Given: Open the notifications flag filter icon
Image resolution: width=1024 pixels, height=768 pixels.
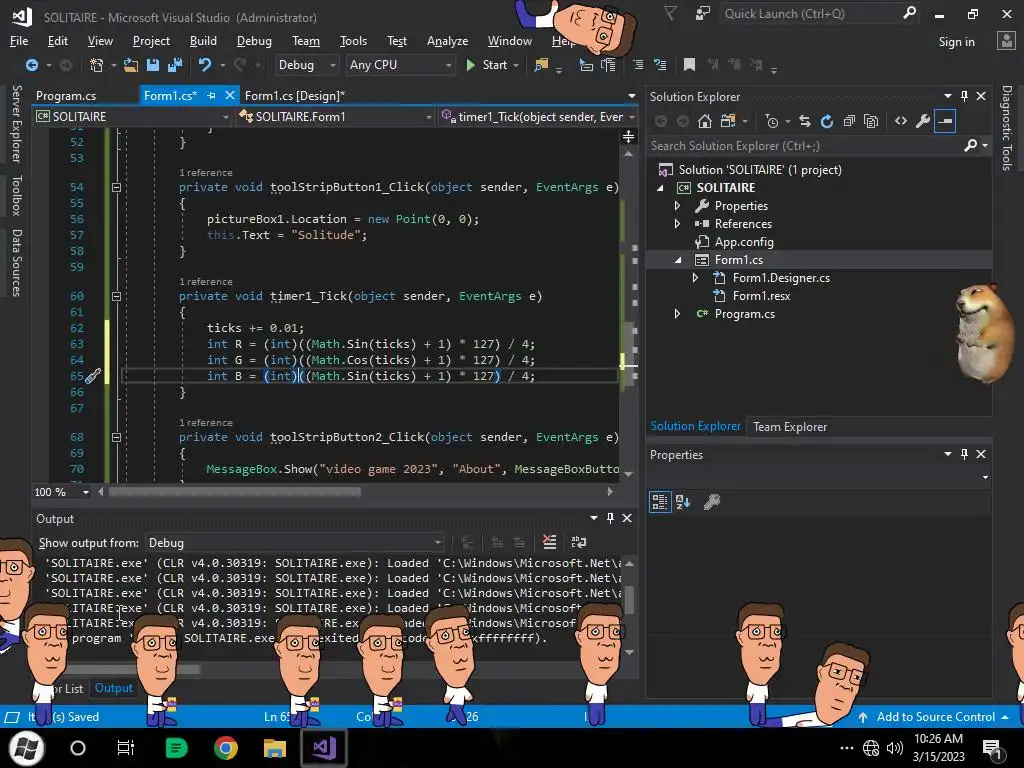Looking at the screenshot, I should [x=670, y=13].
